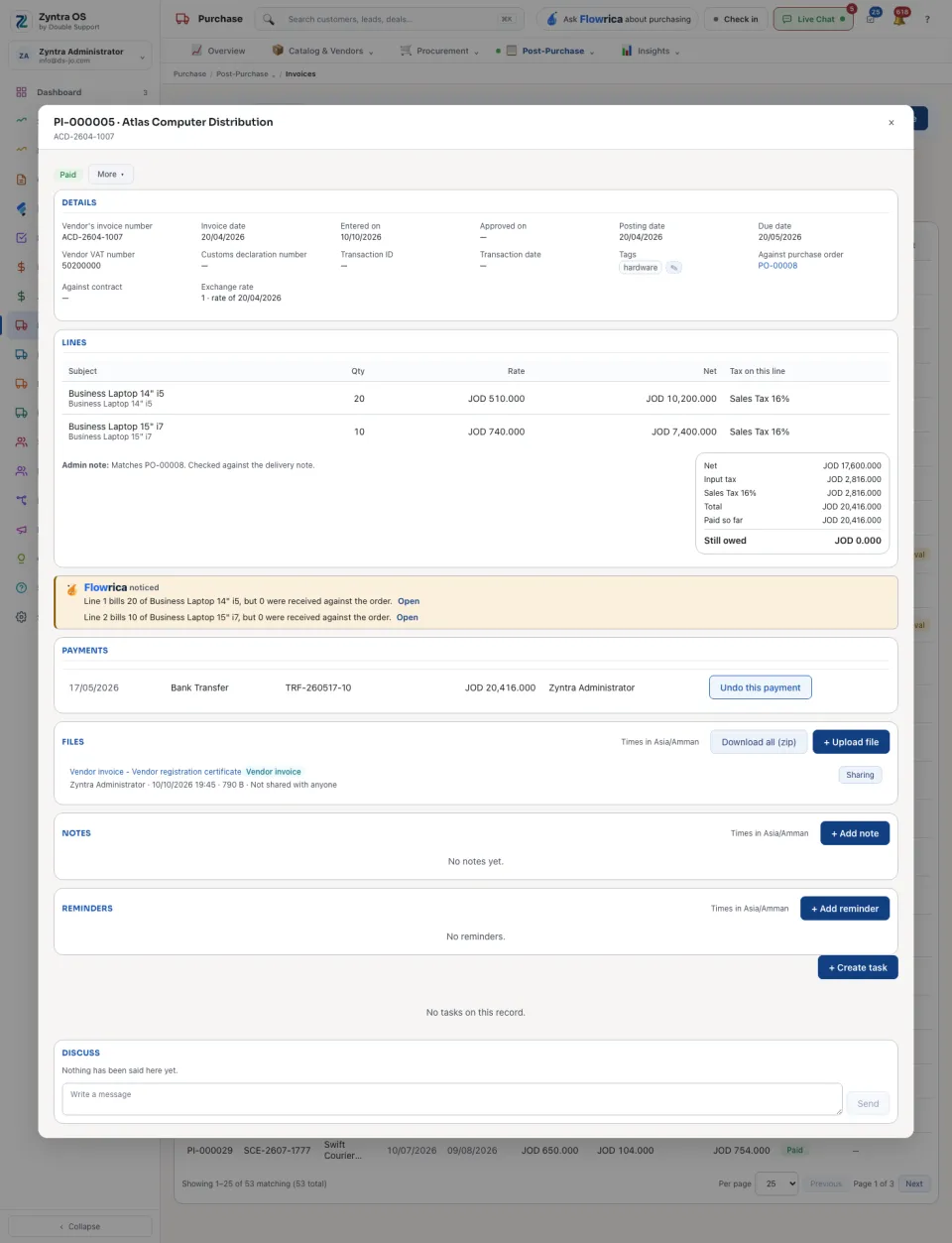Click the branching workflow sidebar icon
The height and width of the screenshot is (1243, 952).
coord(21,500)
